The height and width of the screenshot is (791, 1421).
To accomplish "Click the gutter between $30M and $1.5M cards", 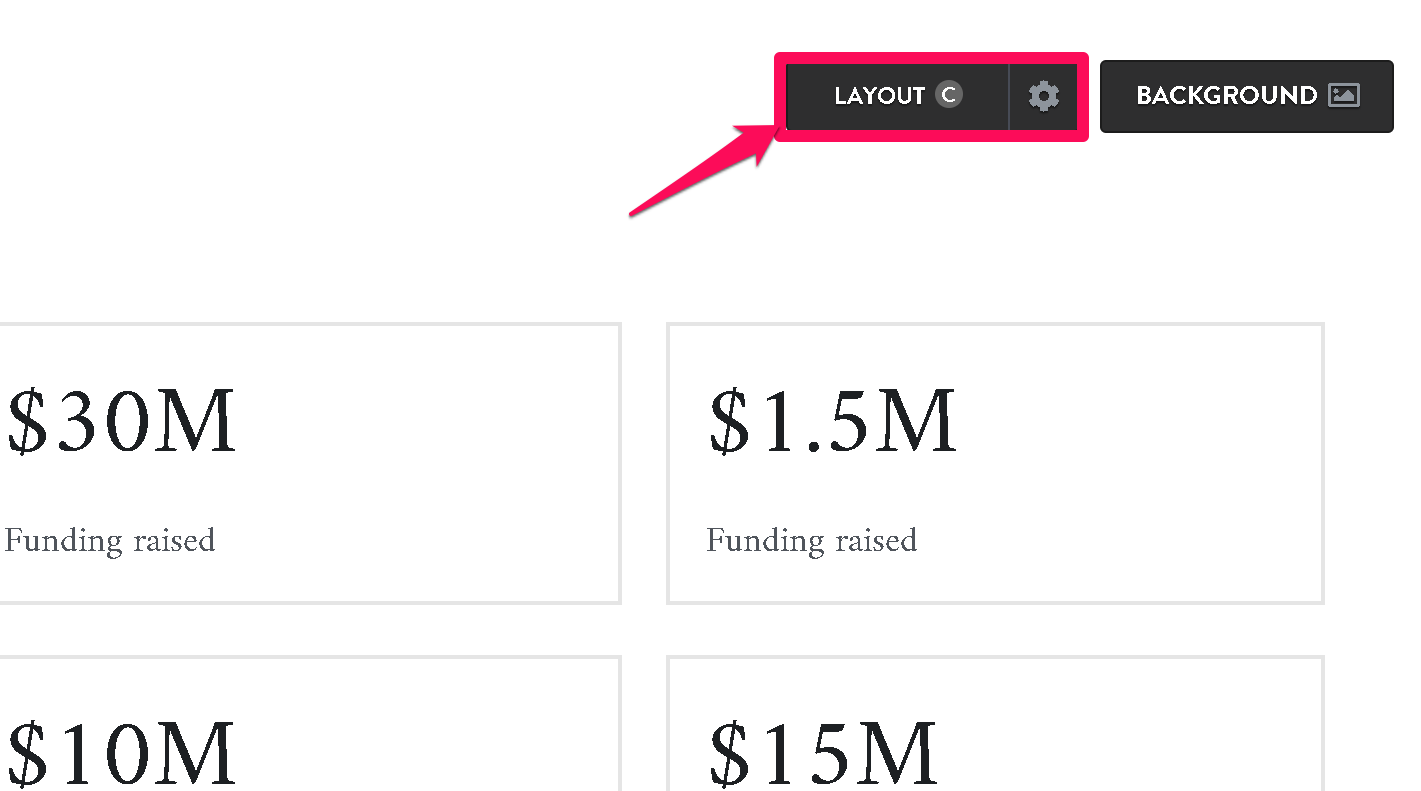I will pos(644,463).
